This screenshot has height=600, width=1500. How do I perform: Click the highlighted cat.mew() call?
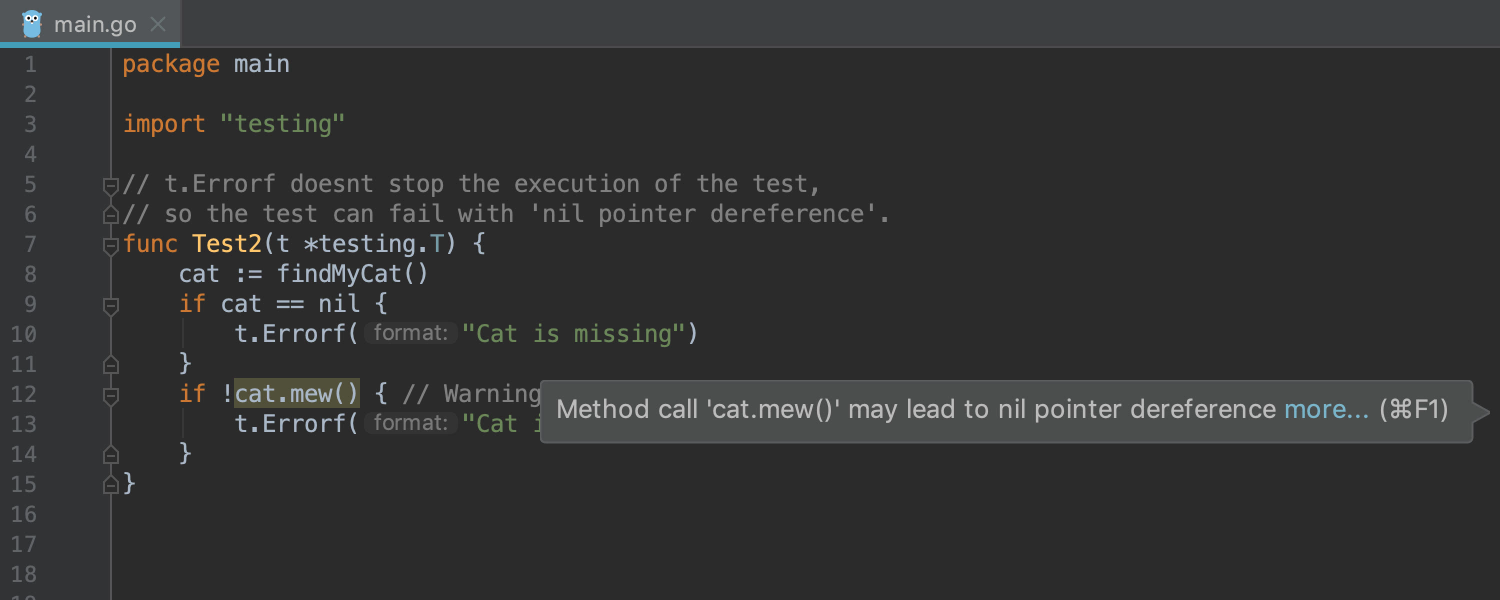[297, 394]
